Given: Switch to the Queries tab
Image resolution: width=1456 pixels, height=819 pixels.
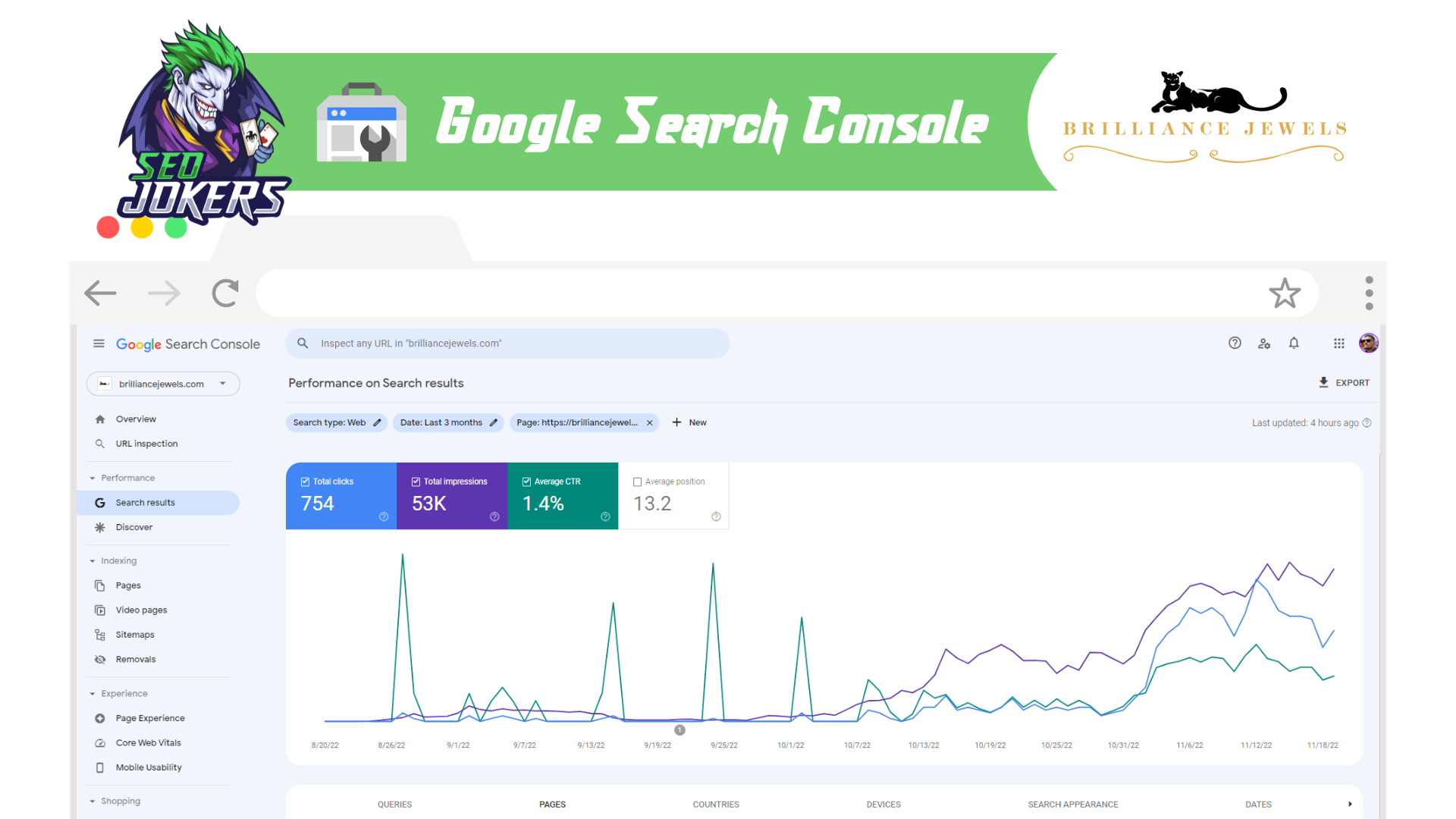Looking at the screenshot, I should point(394,804).
